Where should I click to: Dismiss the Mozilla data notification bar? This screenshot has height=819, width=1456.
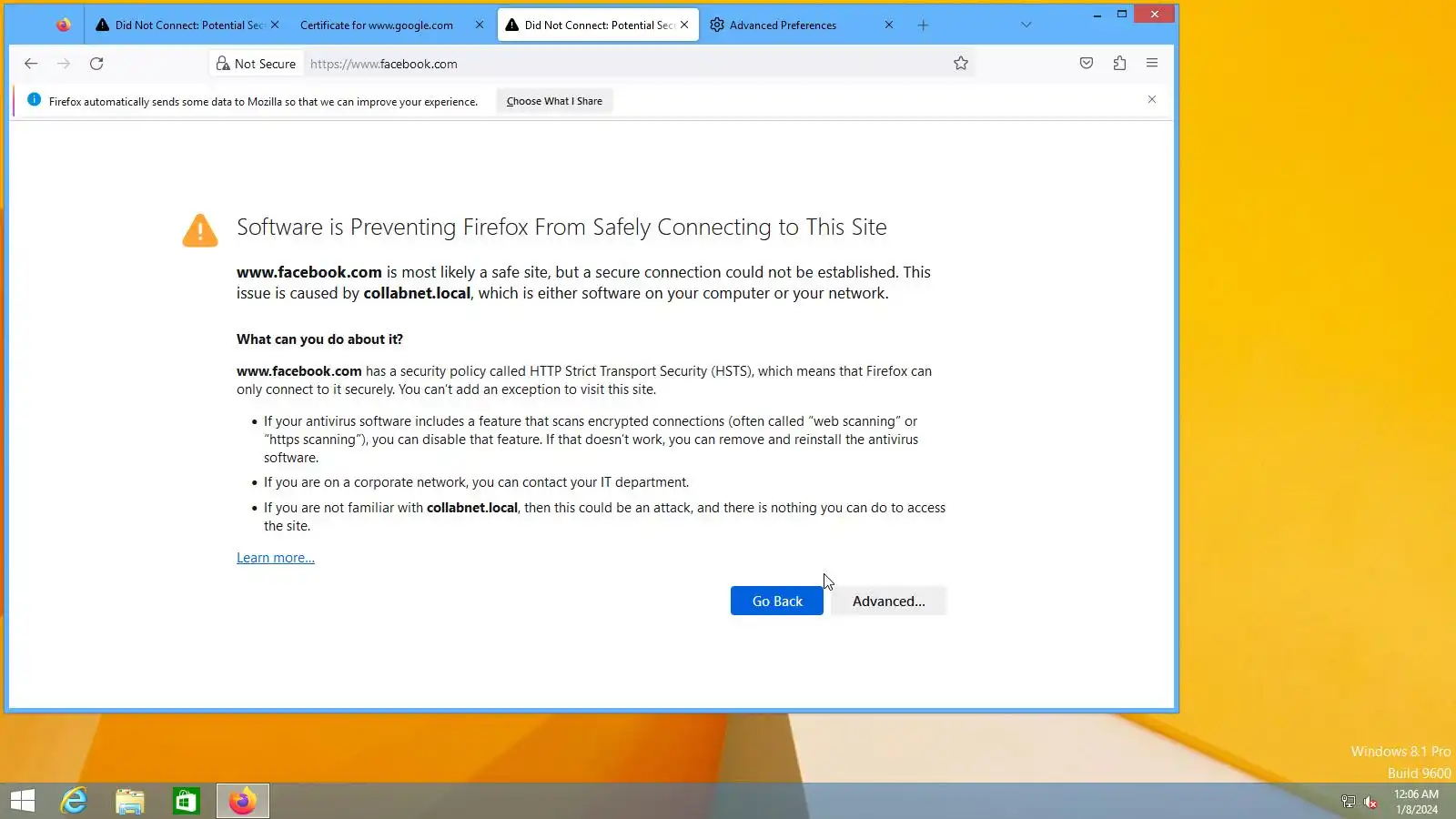1152,99
